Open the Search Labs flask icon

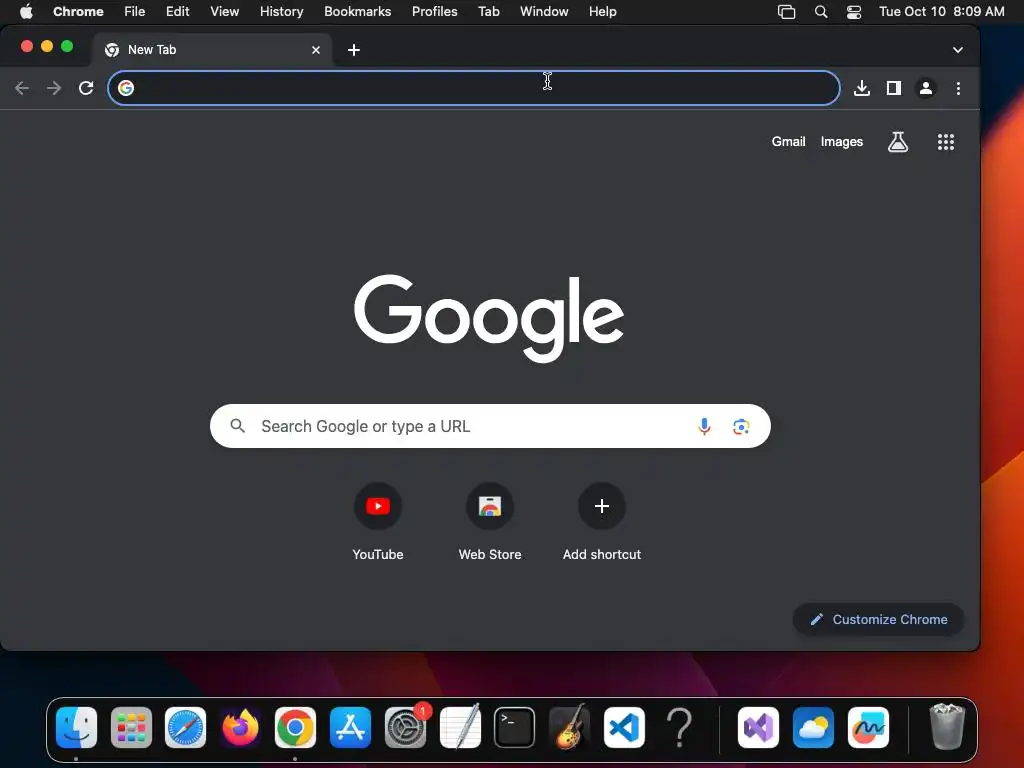point(897,142)
